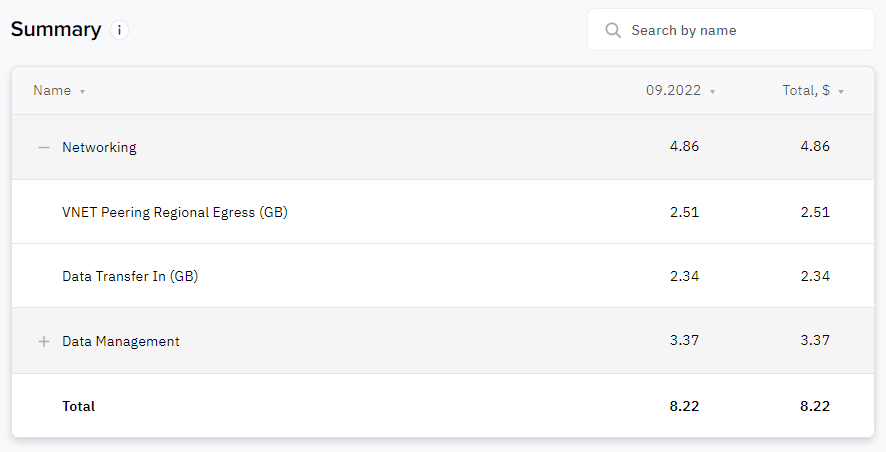Select the Data Management row label
This screenshot has height=452, width=886.
click(x=121, y=341)
